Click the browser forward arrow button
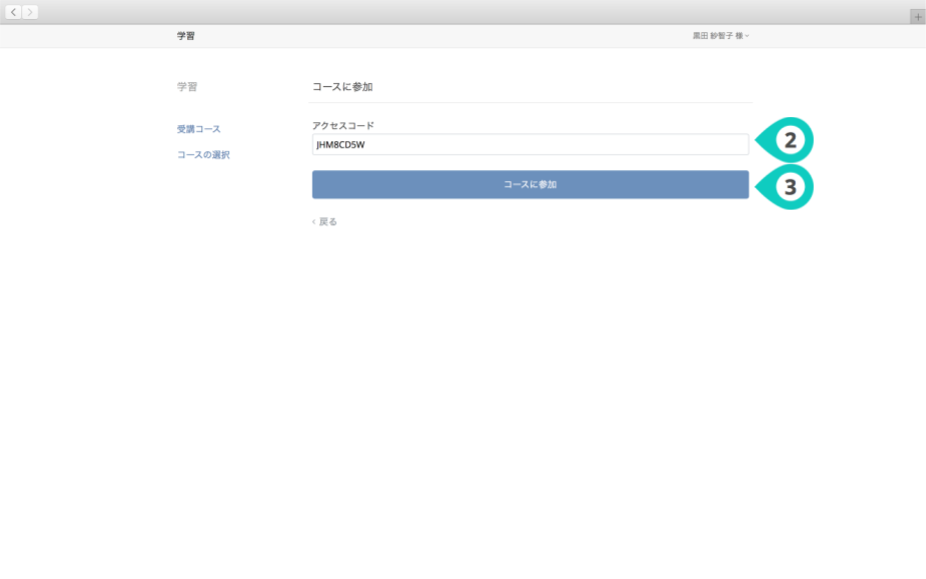926x579 pixels. 30,12
